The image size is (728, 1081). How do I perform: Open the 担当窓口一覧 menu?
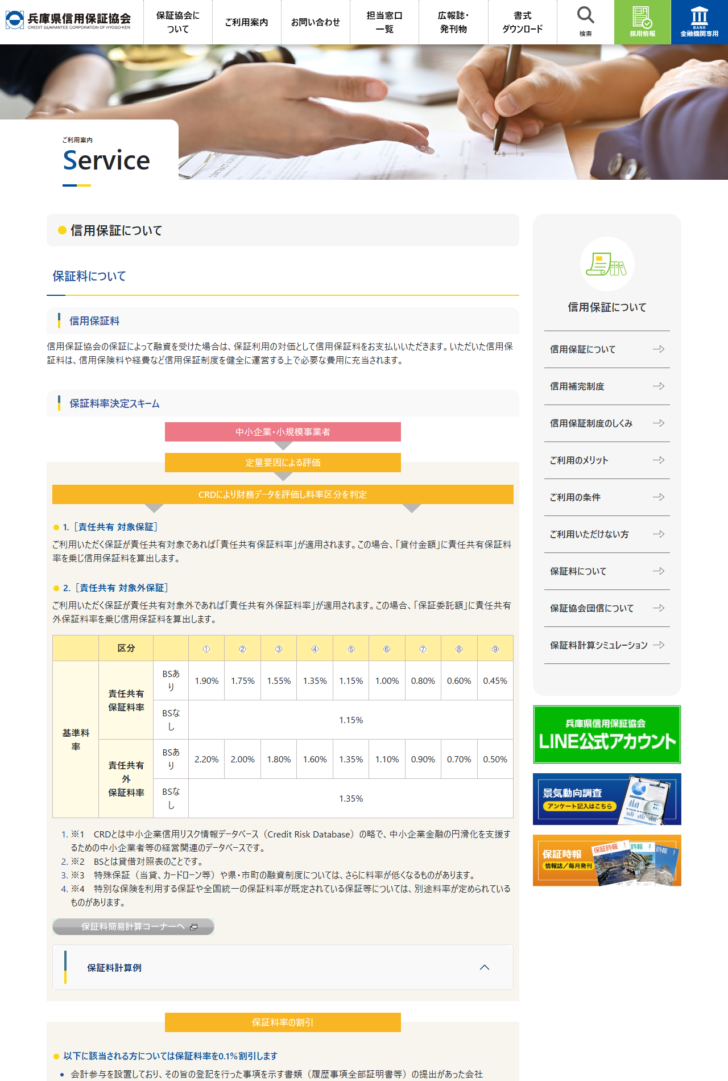(384, 22)
